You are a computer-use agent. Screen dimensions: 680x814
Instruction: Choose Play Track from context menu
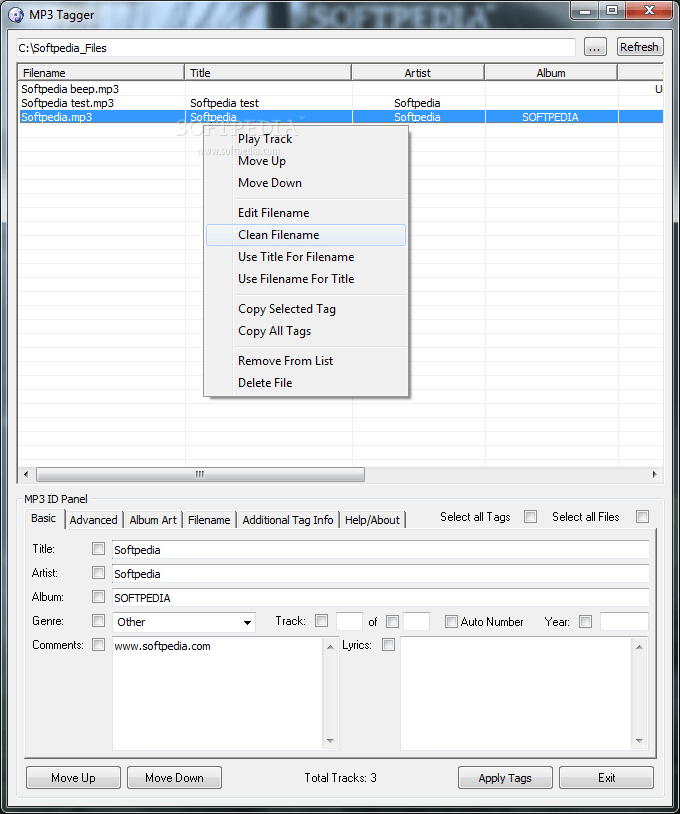click(x=305, y=139)
